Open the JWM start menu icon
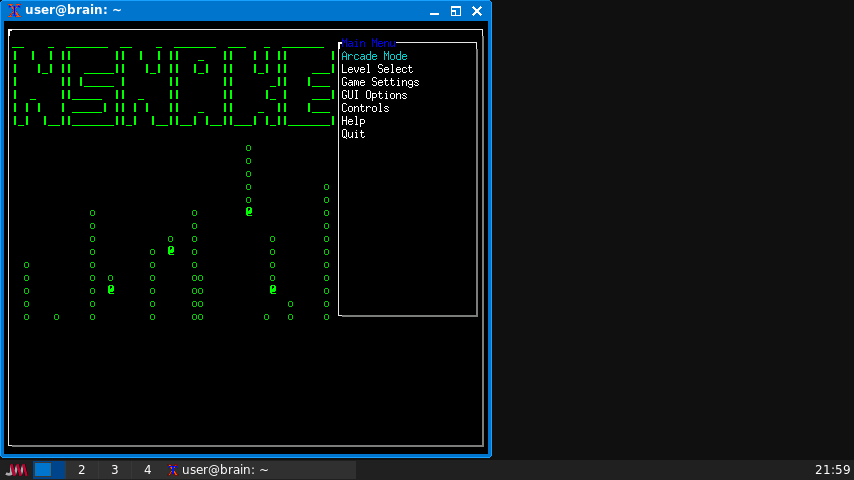The image size is (854, 480). [16, 470]
